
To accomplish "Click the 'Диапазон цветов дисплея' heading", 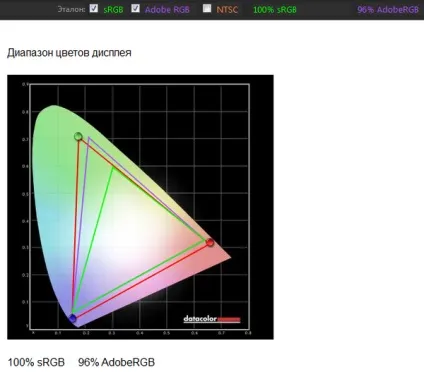I will click(x=69, y=53).
